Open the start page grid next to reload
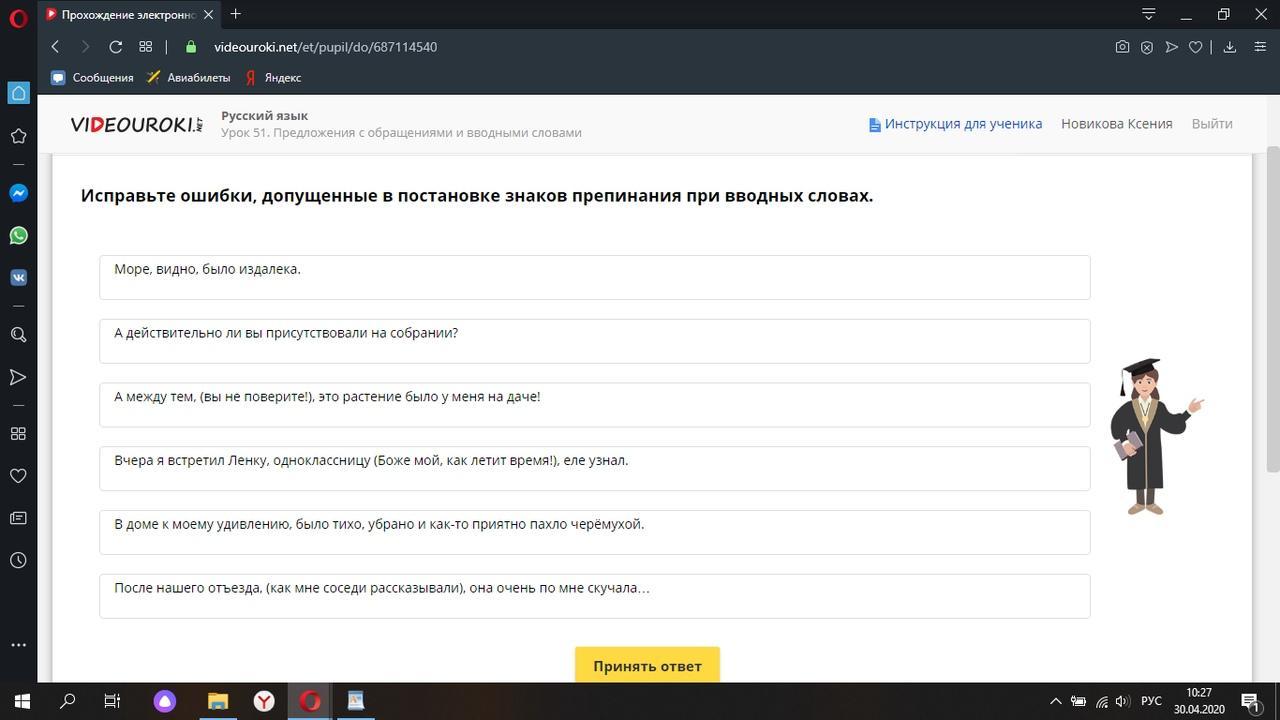 point(145,47)
